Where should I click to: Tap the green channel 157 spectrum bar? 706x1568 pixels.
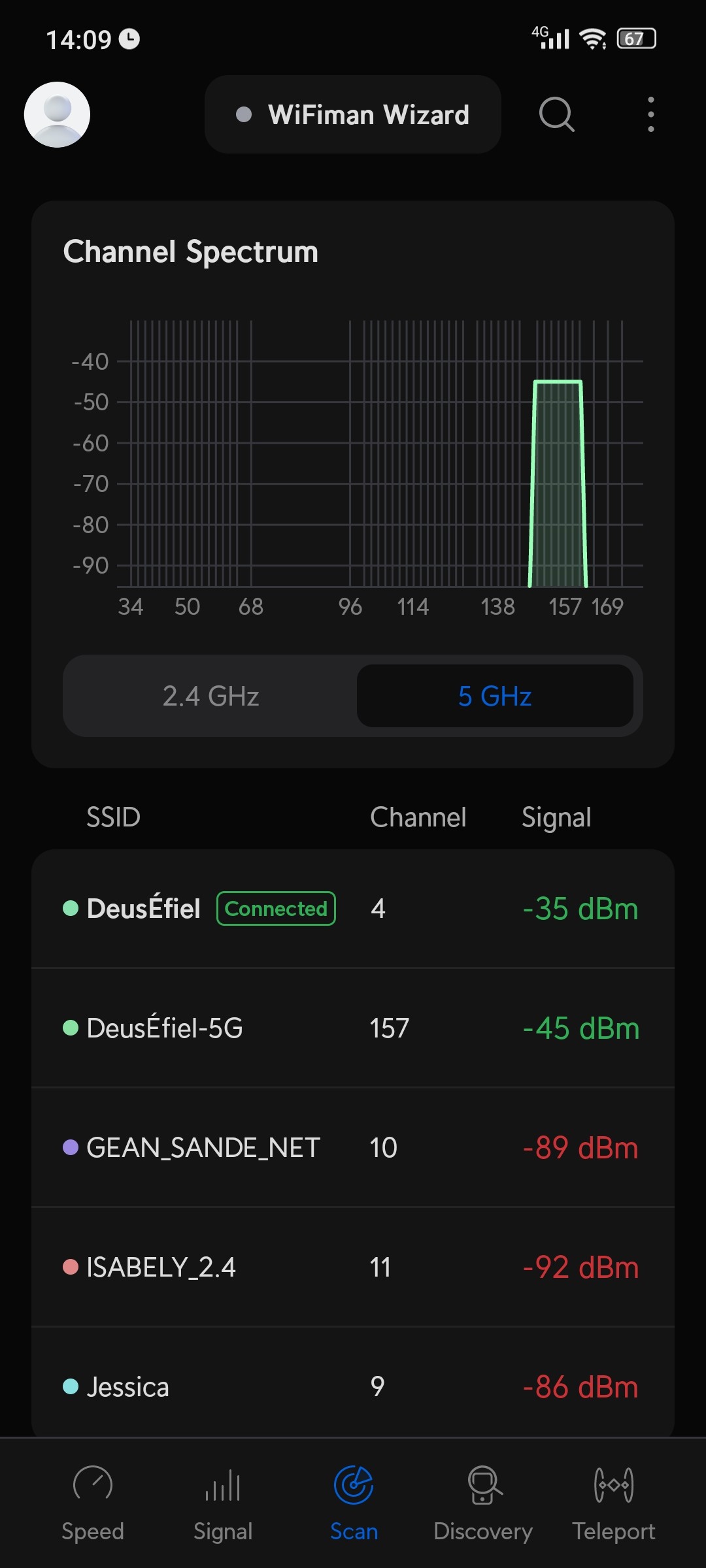(x=558, y=483)
